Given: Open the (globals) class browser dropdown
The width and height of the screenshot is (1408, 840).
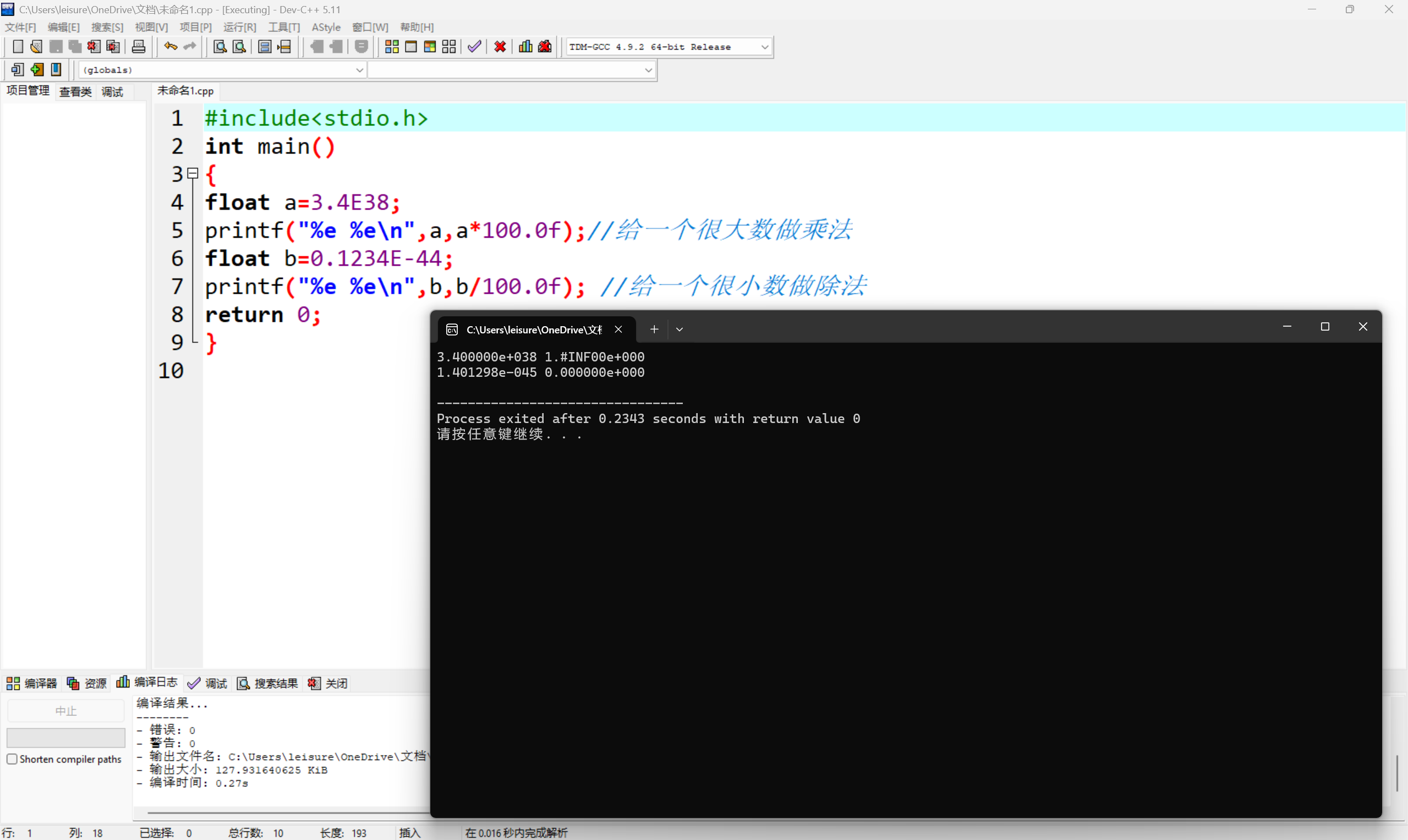Looking at the screenshot, I should tap(360, 70).
